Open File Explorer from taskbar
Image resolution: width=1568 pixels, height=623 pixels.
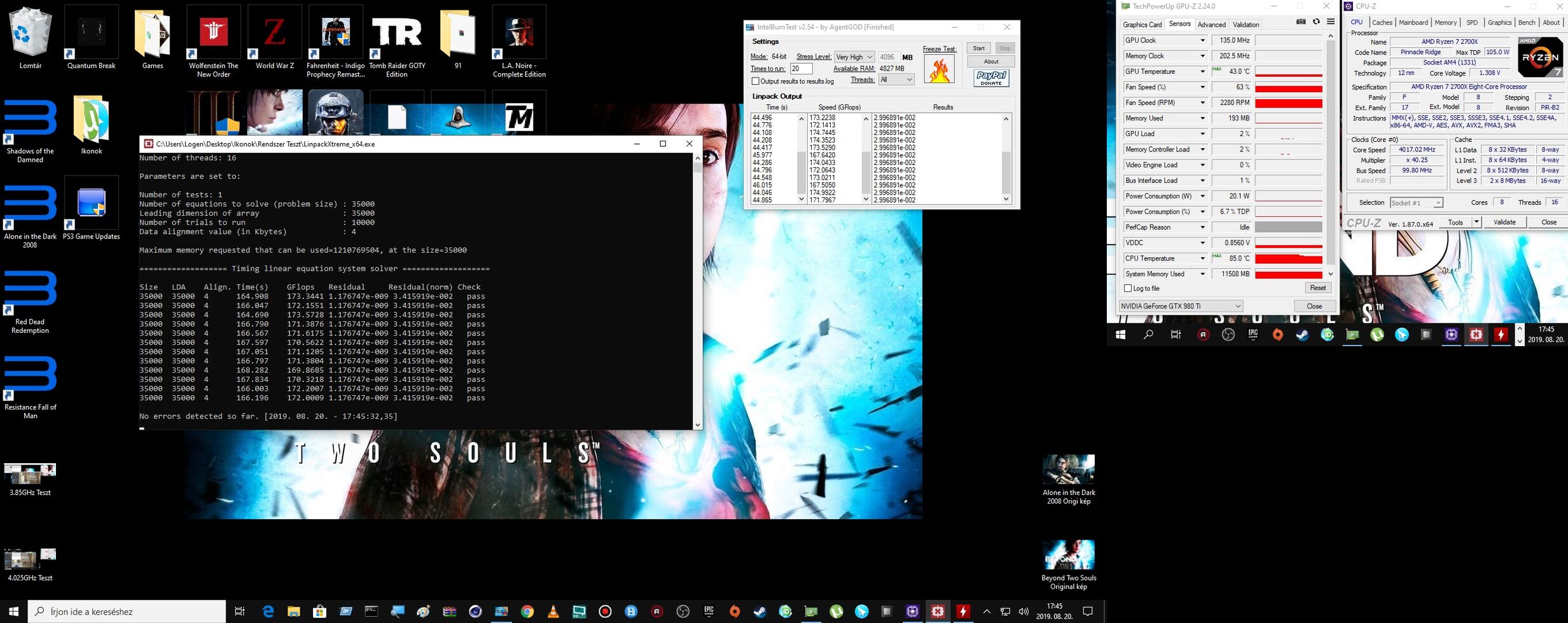(293, 612)
